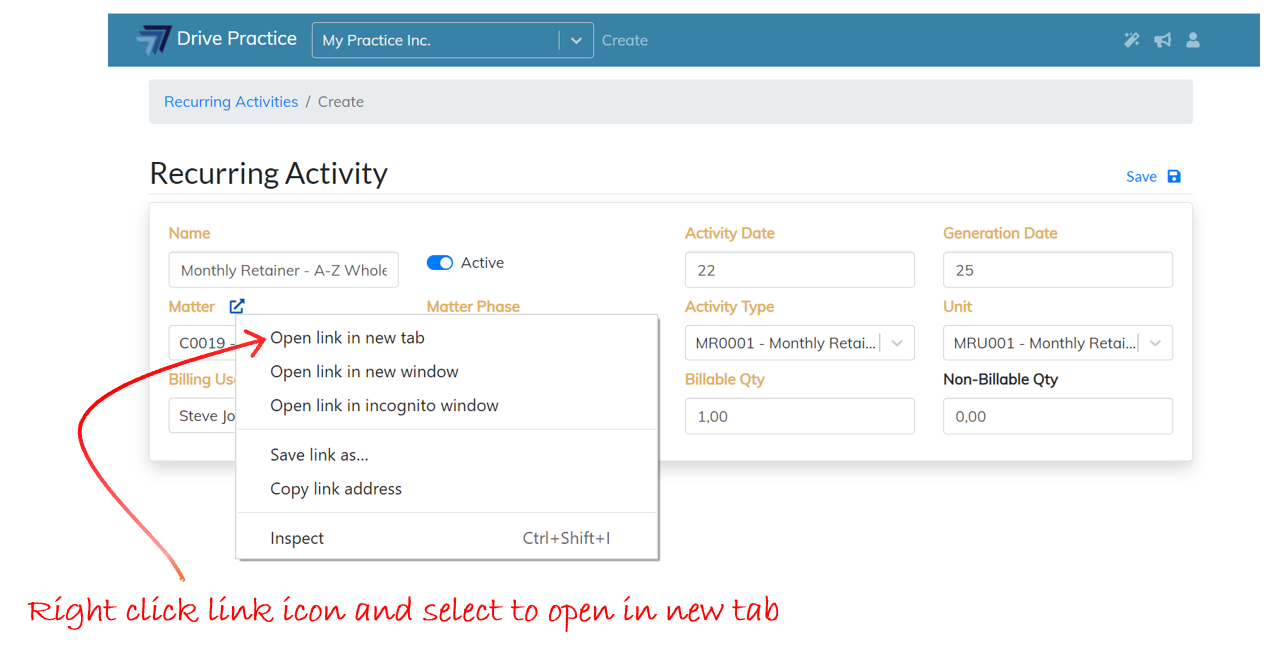Click the Save floppy disk icon
The width and height of the screenshot is (1274, 661).
(1174, 176)
